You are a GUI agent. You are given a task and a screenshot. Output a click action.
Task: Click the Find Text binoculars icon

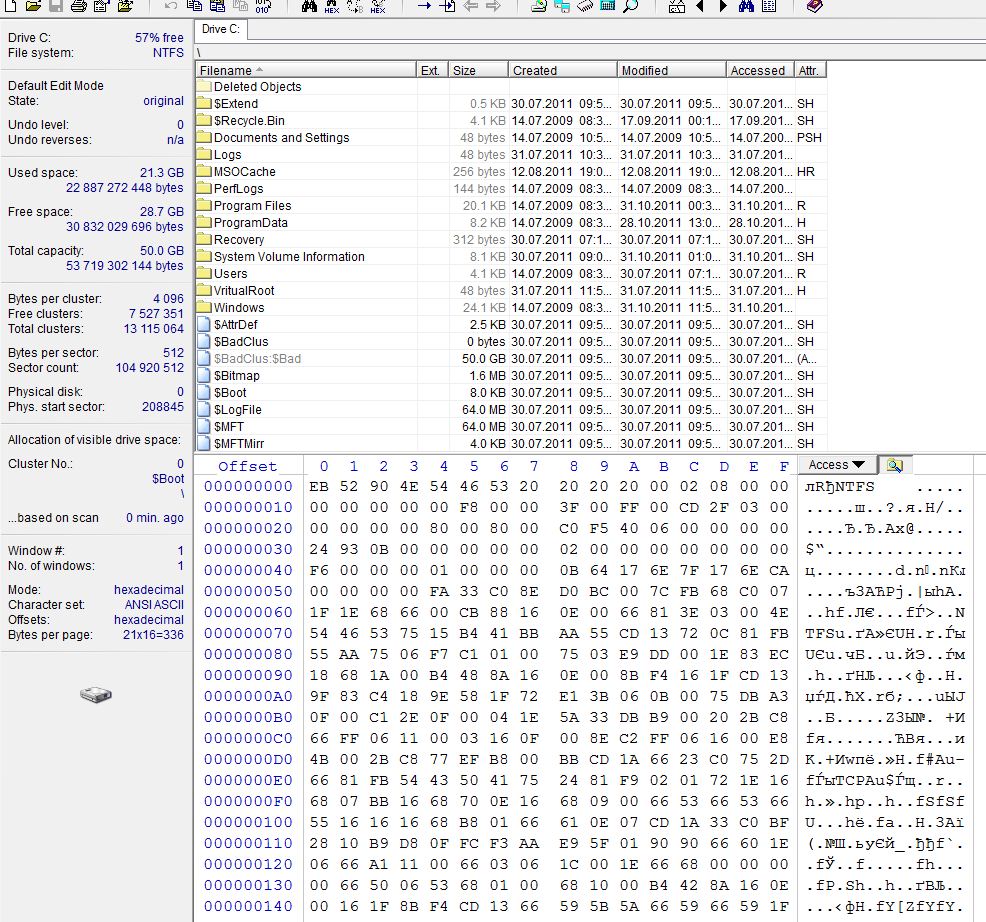(308, 6)
